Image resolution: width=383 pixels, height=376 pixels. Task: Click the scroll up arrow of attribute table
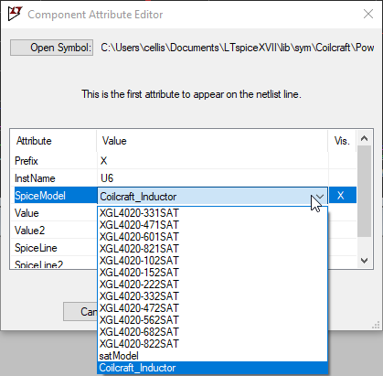(365, 138)
